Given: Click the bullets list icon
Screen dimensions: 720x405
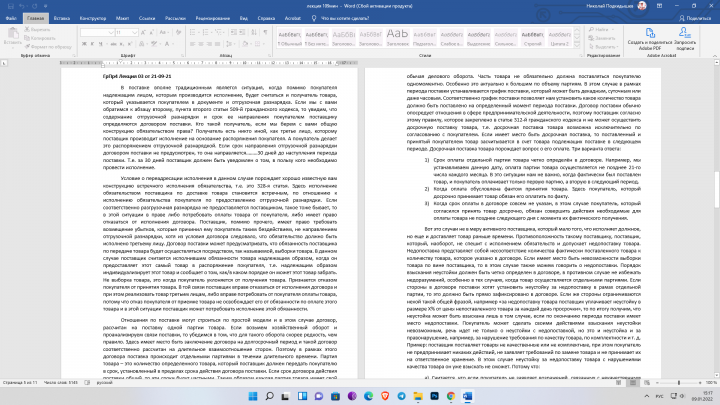Looking at the screenshot, I should [193, 32].
